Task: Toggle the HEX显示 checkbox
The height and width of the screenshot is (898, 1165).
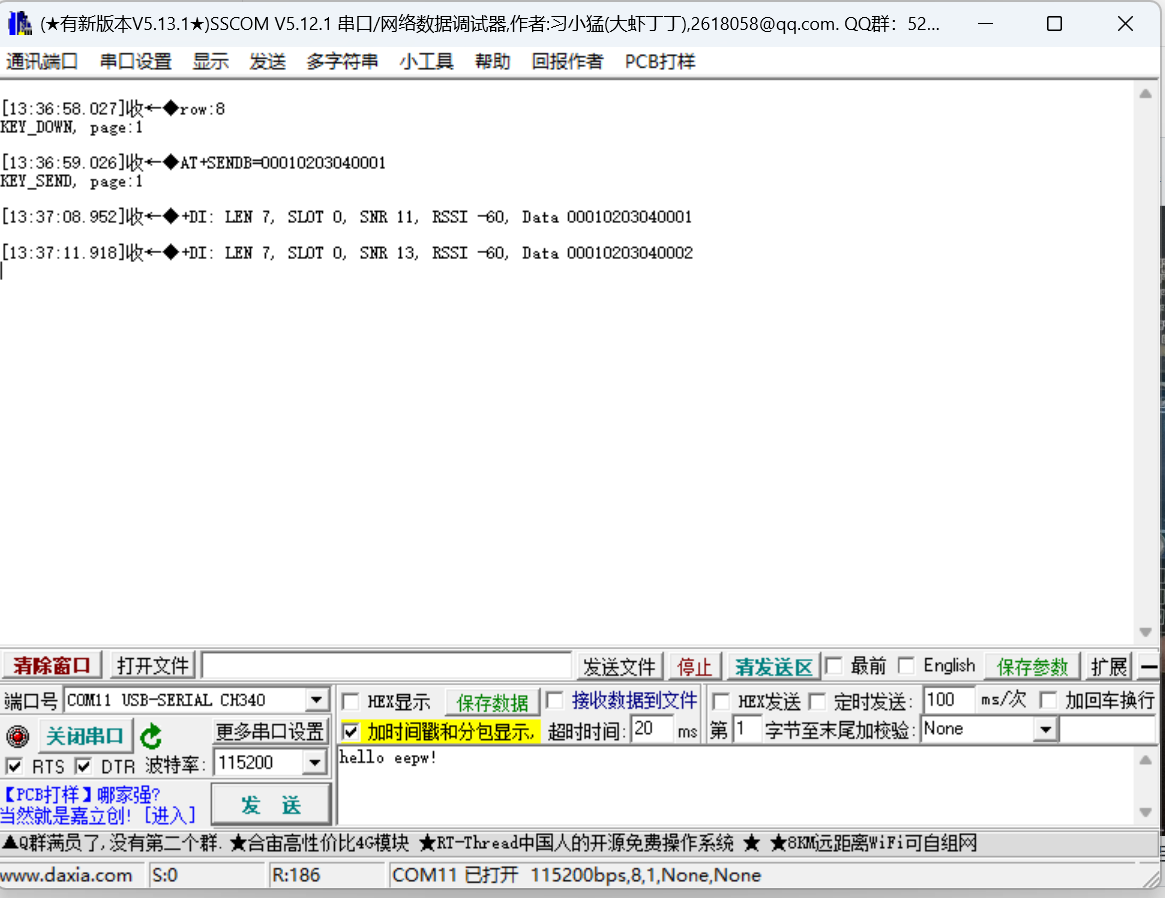Action: [351, 701]
